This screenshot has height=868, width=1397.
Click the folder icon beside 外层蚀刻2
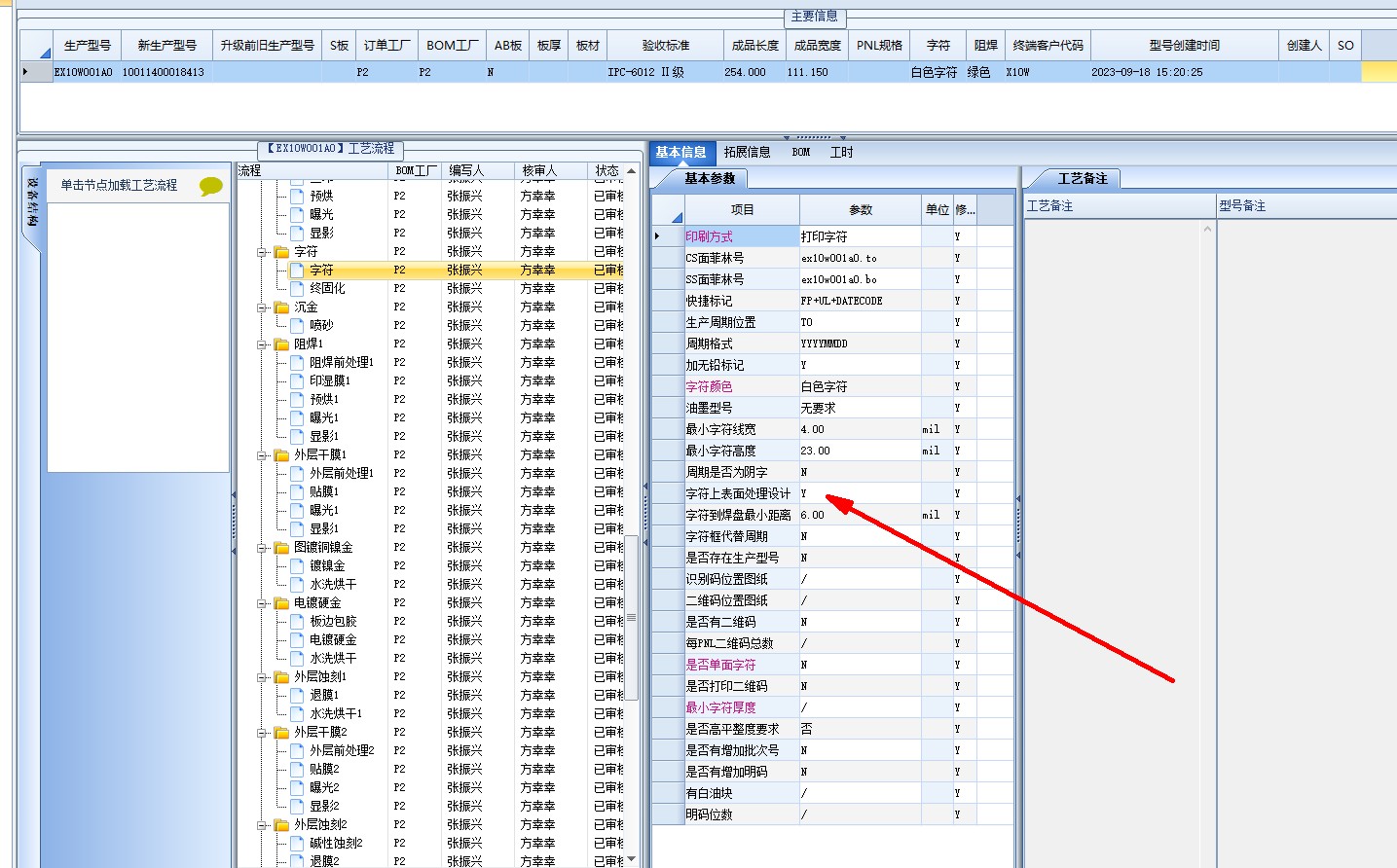(x=281, y=825)
